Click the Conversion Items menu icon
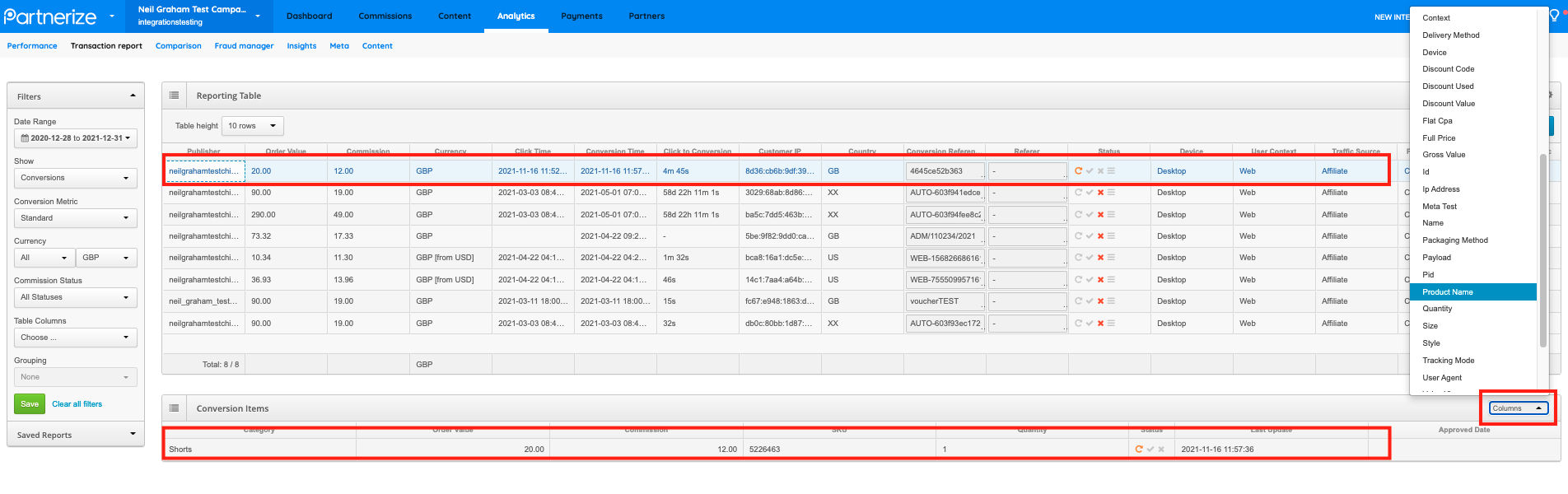This screenshot has width=1568, height=494. [x=174, y=408]
